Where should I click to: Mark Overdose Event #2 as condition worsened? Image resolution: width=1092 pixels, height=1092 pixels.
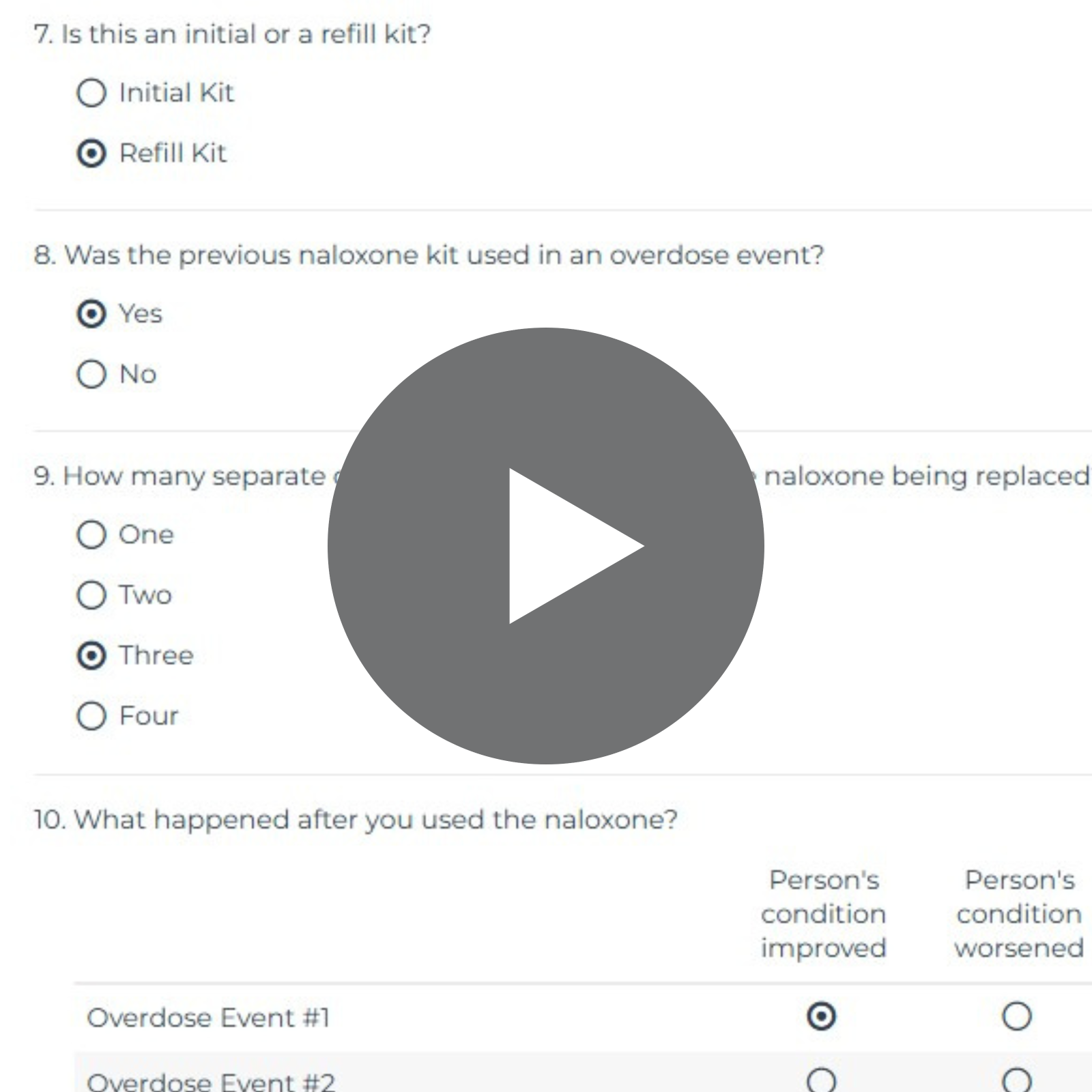pos(1016,1080)
